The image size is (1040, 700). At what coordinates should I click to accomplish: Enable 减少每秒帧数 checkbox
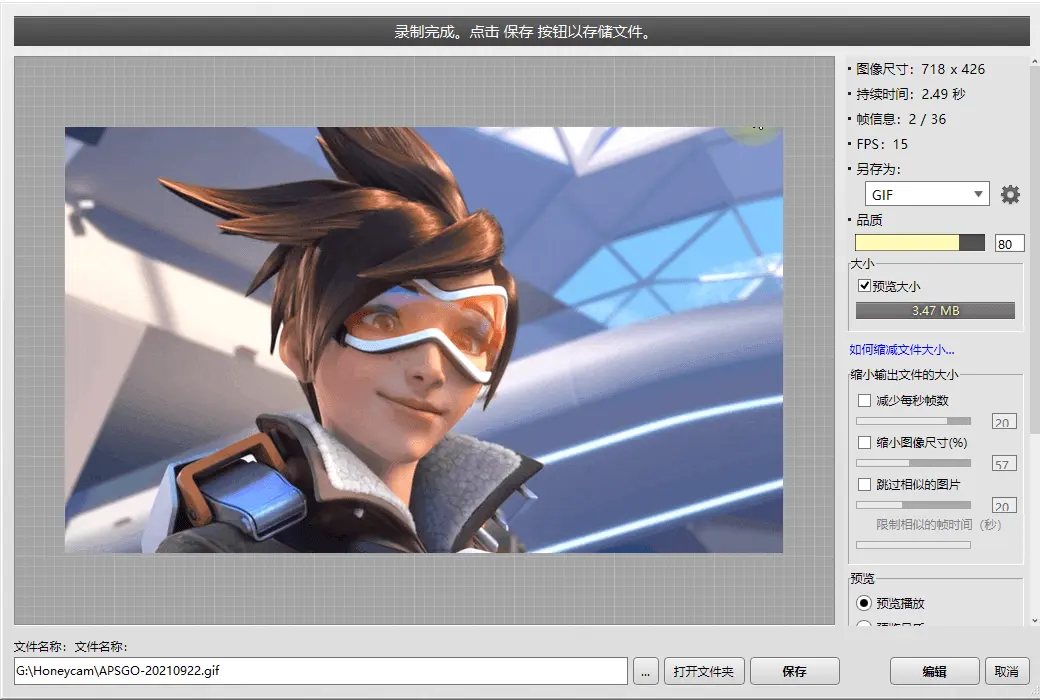pos(864,400)
